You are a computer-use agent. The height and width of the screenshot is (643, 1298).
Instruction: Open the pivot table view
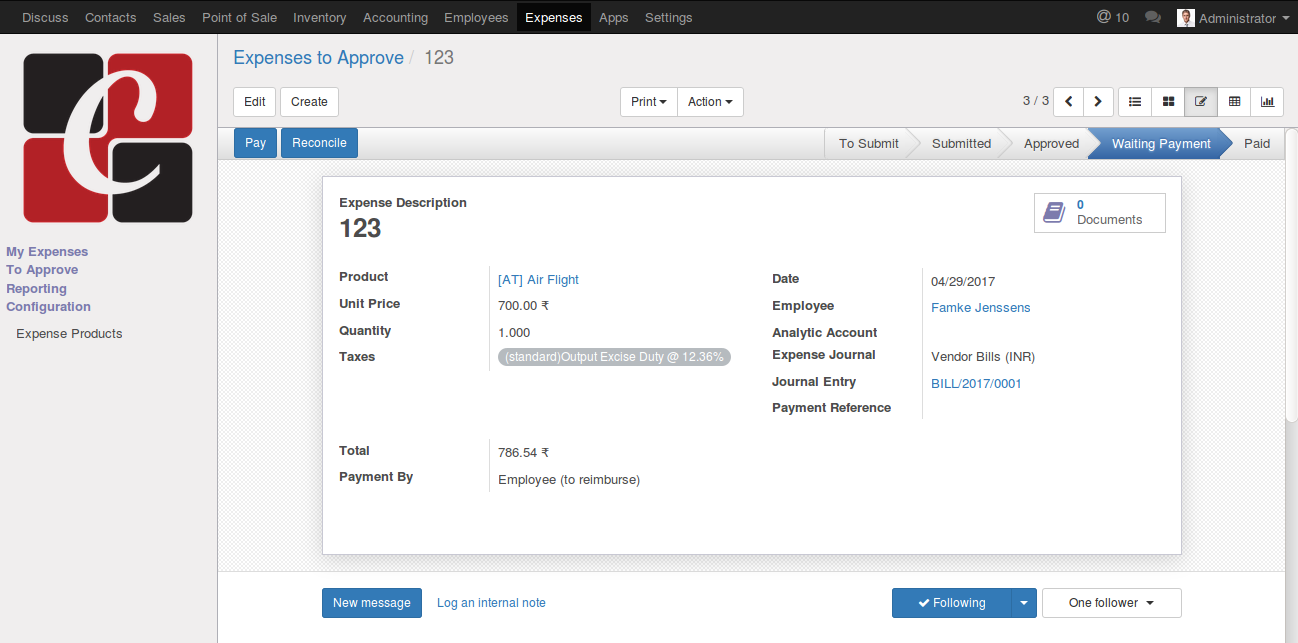point(1234,102)
